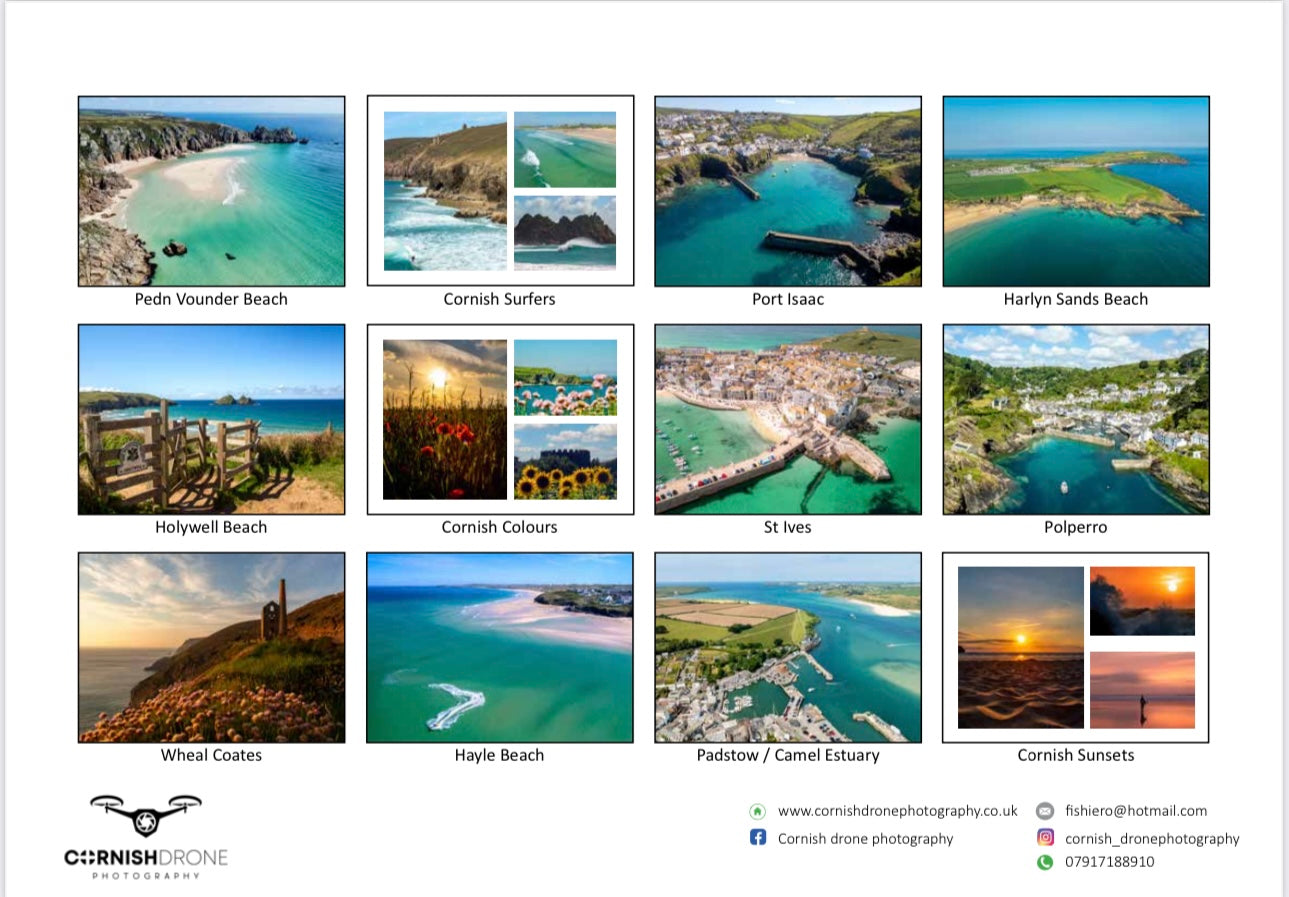Click the pink beach silhouette sunset photo

[x=1142, y=690]
